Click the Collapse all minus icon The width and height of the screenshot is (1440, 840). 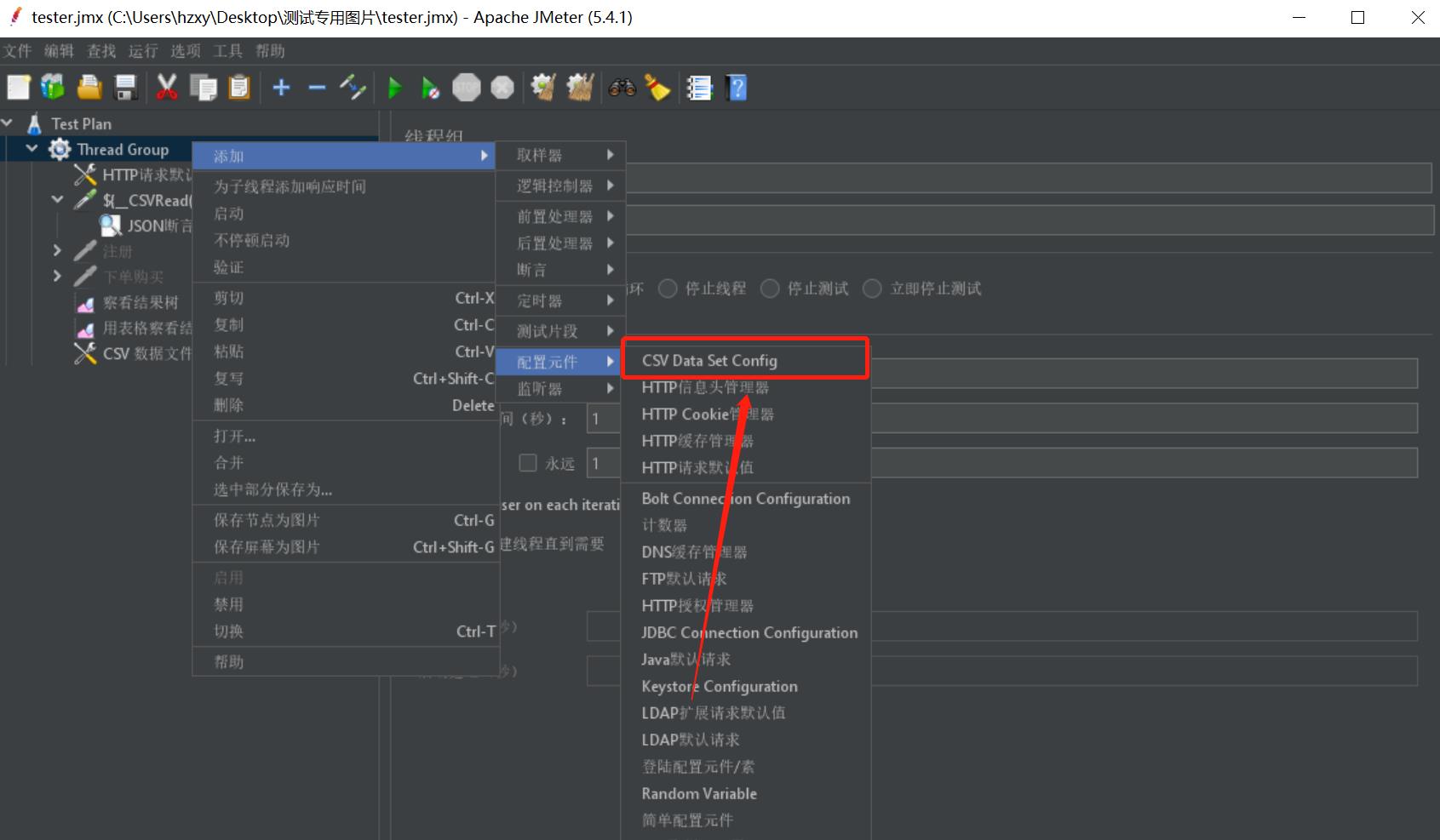point(317,87)
